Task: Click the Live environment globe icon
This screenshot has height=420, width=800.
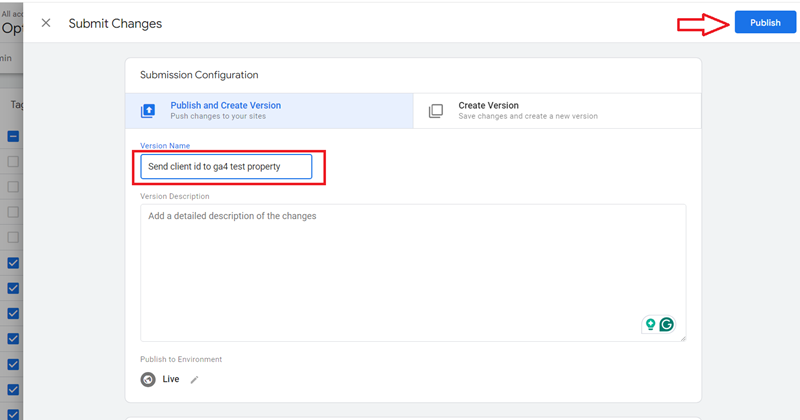Action: tap(148, 379)
